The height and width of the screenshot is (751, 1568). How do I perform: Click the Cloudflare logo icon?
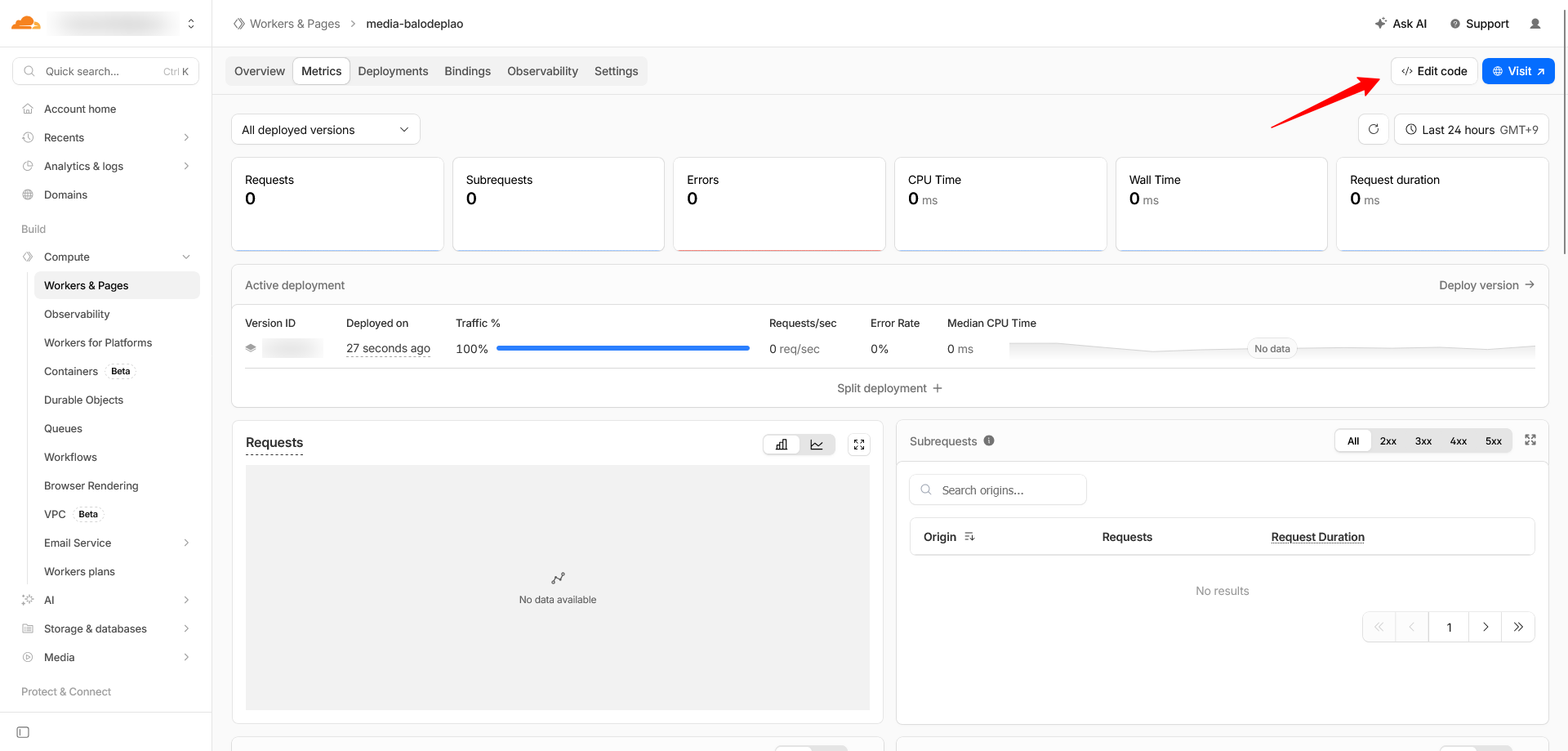26,23
